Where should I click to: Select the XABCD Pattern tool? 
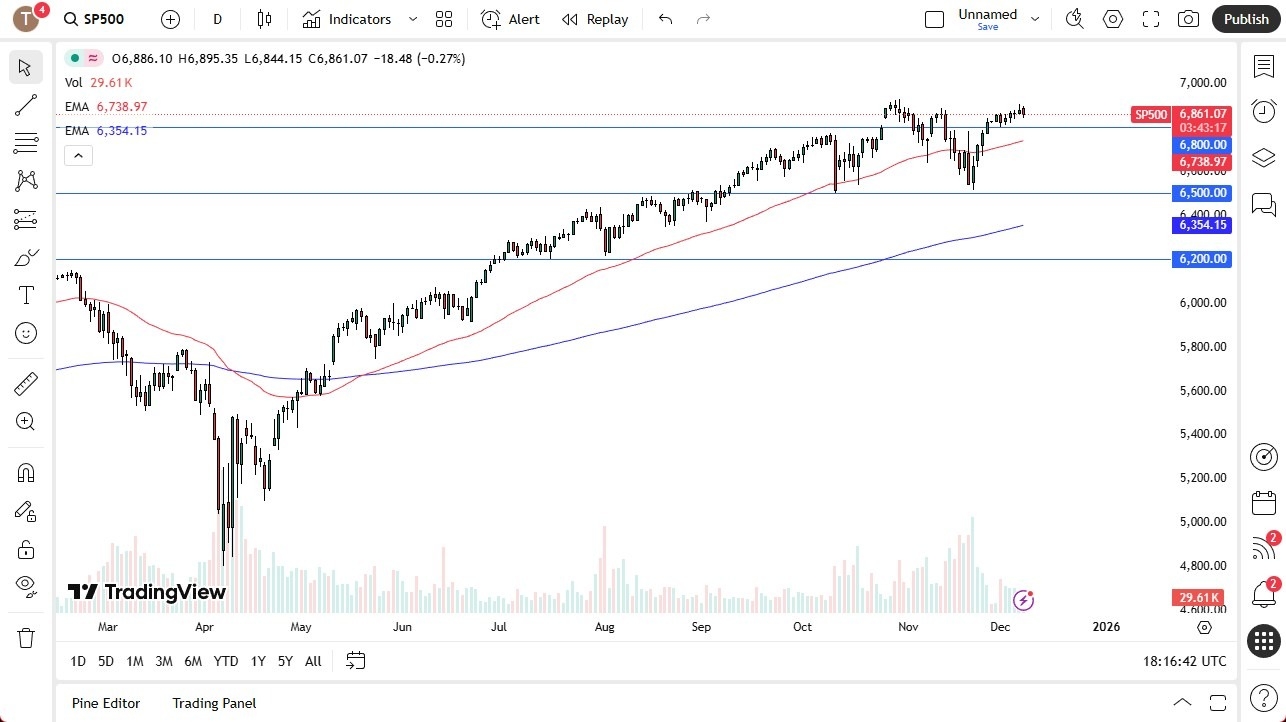26,179
